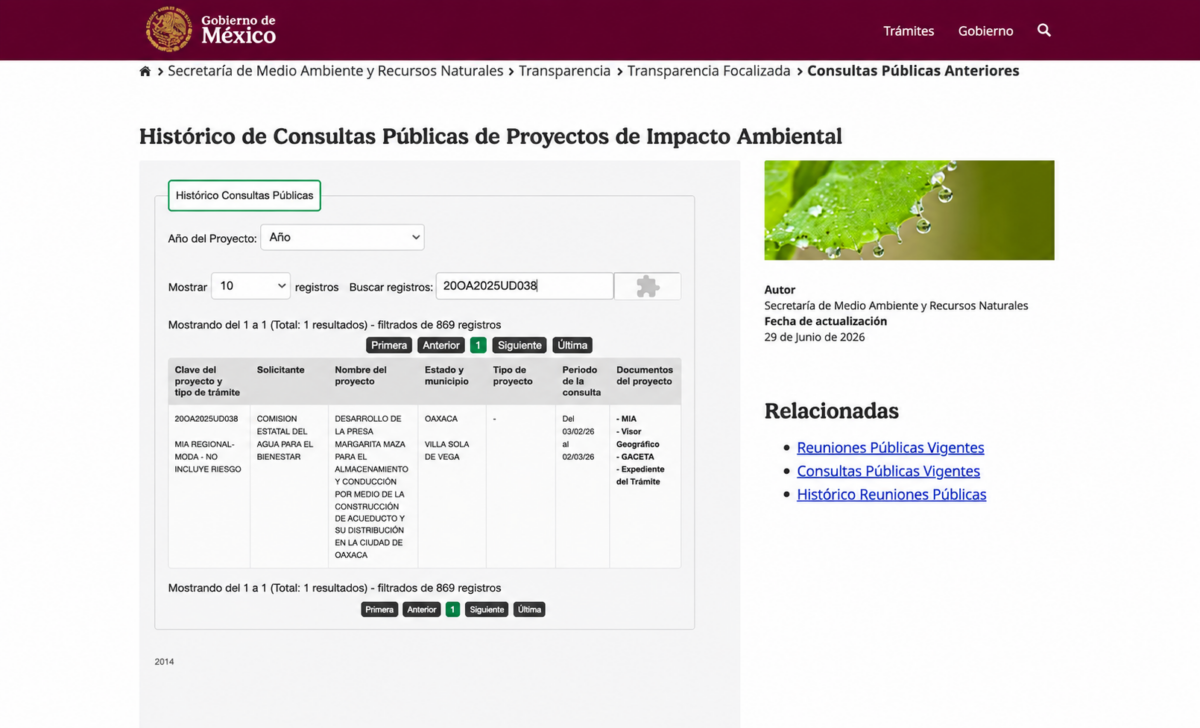Click the bottom Anterior pagination button

[422, 609]
